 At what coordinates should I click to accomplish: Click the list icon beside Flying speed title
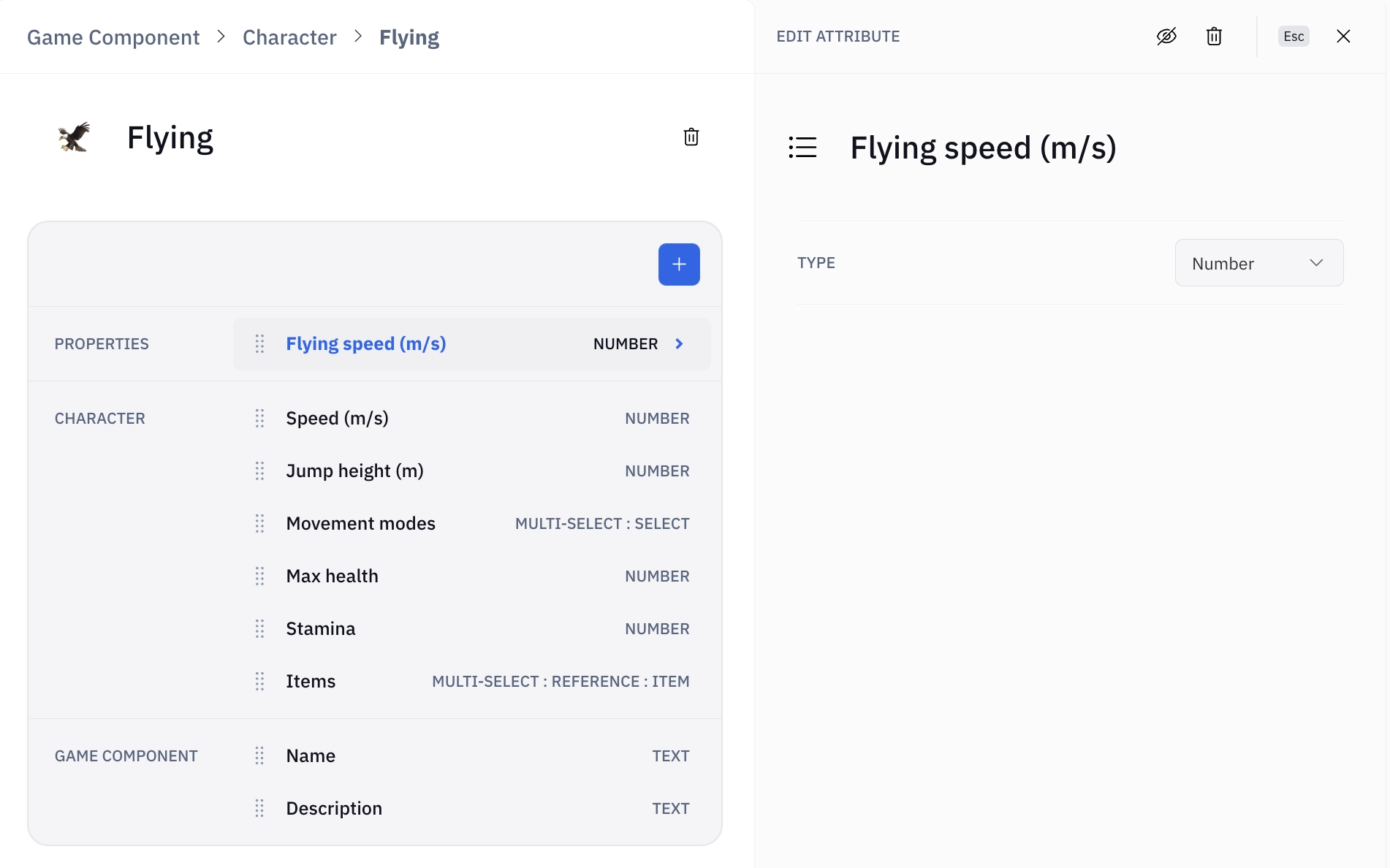[802, 148]
